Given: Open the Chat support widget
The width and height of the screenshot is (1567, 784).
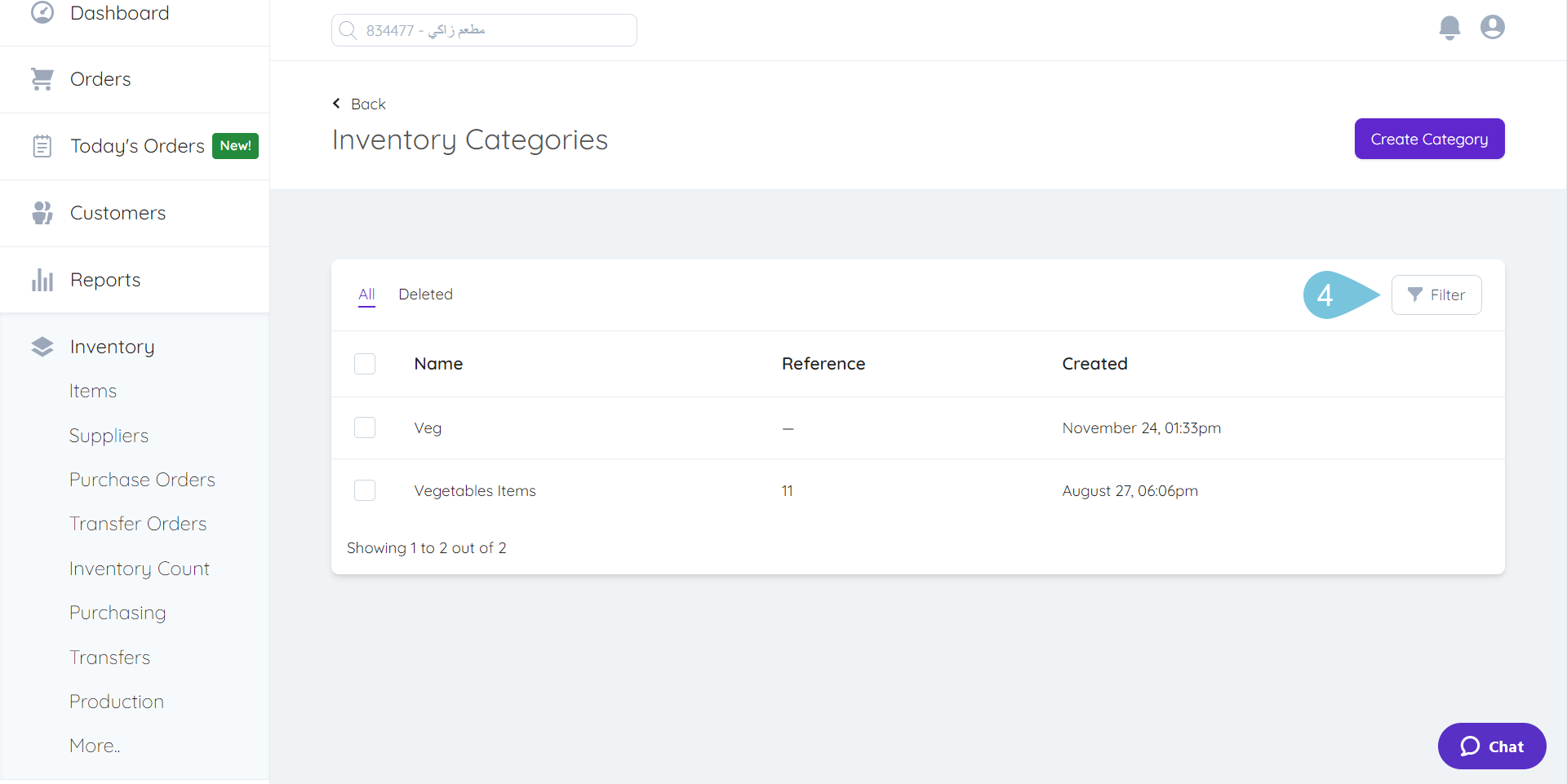Looking at the screenshot, I should [x=1491, y=746].
